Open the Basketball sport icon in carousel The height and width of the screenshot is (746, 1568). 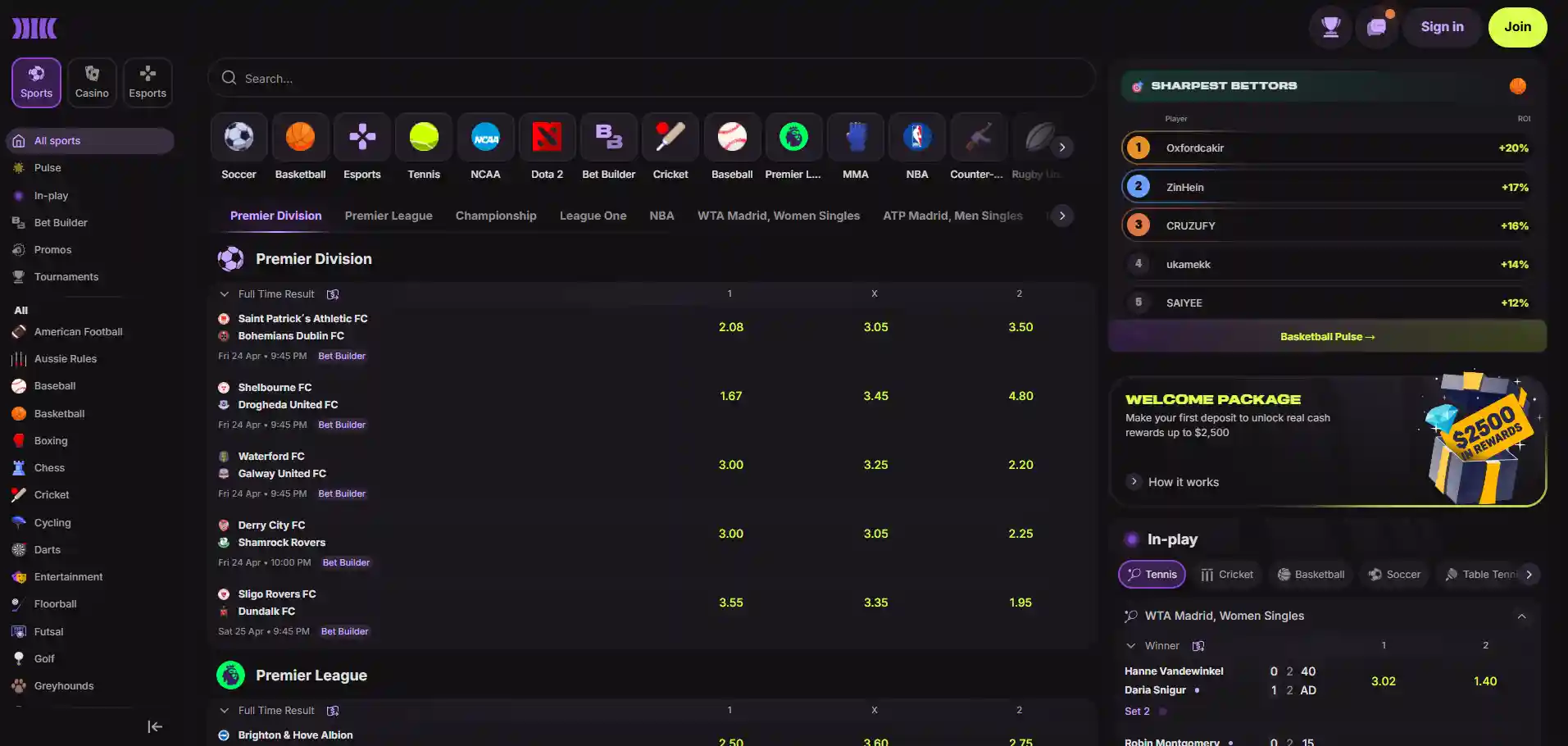[x=300, y=137]
